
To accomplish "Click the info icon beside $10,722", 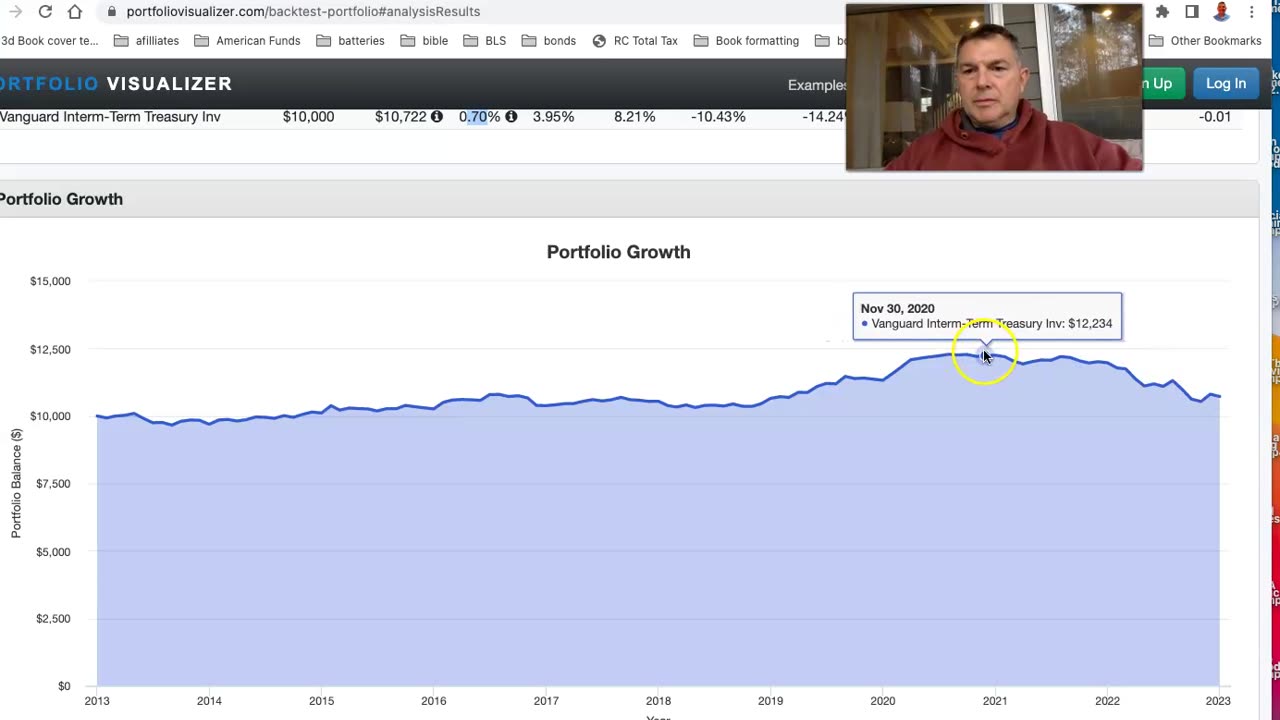I will pos(436,117).
